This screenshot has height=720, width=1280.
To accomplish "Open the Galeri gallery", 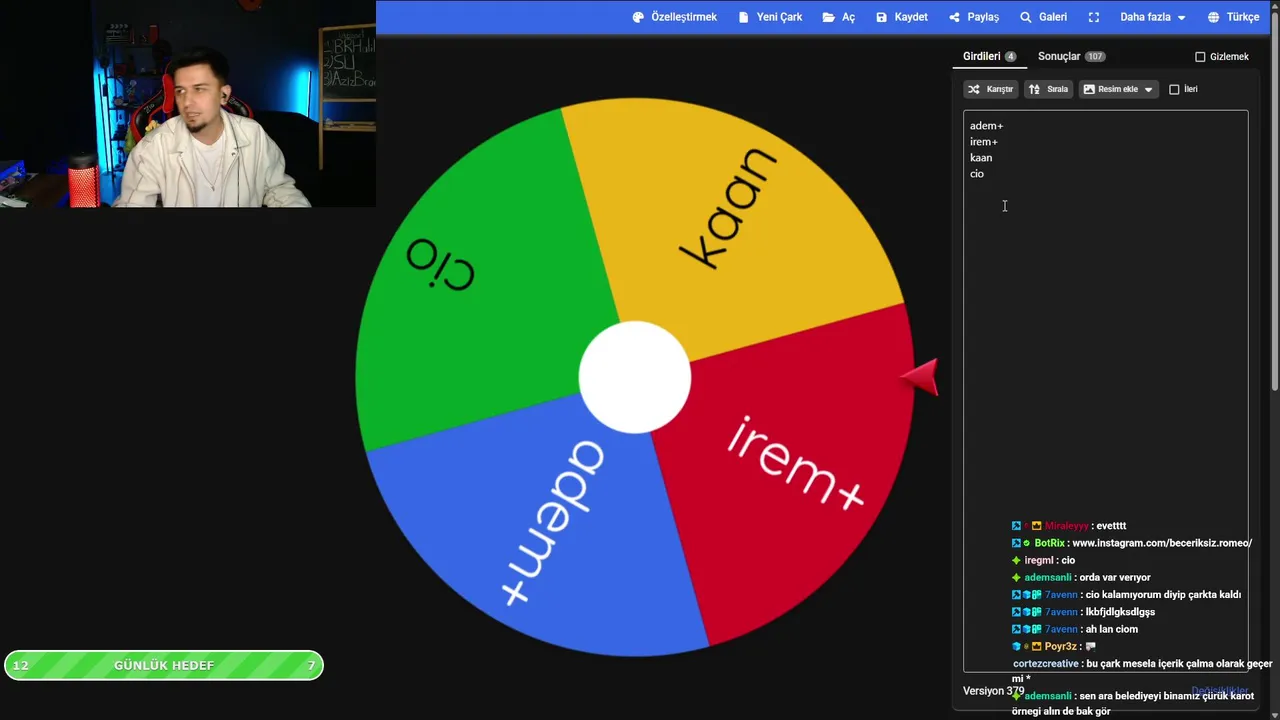I will 1043,17.
